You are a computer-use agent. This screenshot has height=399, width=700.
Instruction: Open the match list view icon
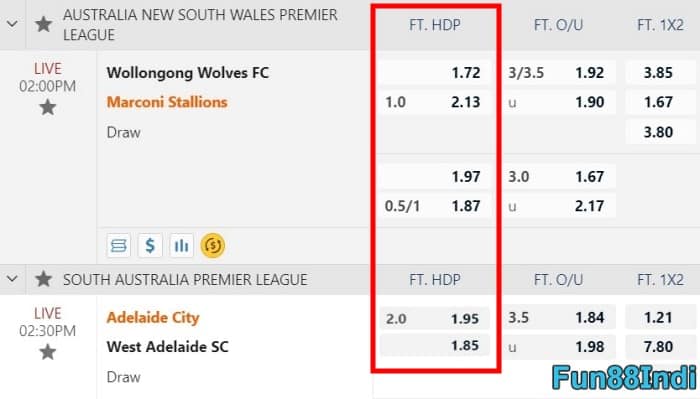[119, 245]
